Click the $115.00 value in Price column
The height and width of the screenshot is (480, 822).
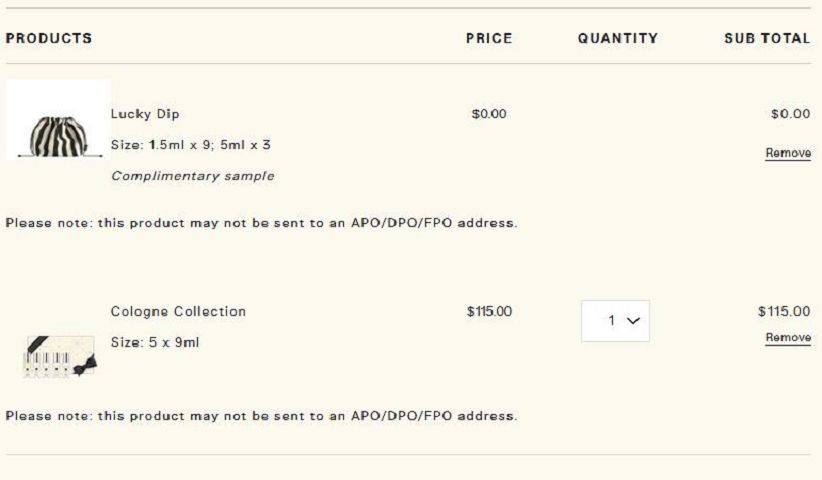[x=489, y=311]
